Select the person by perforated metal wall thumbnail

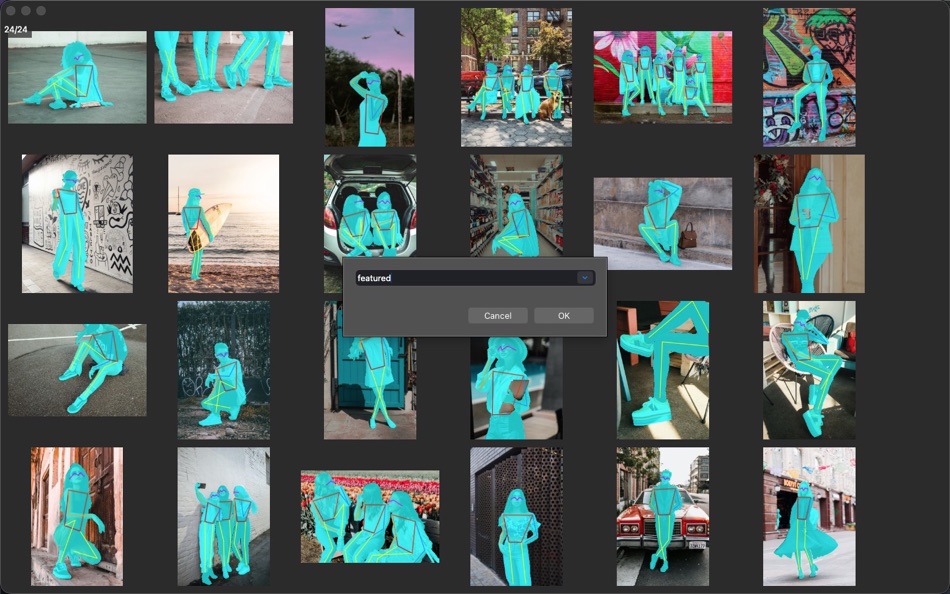point(516,516)
